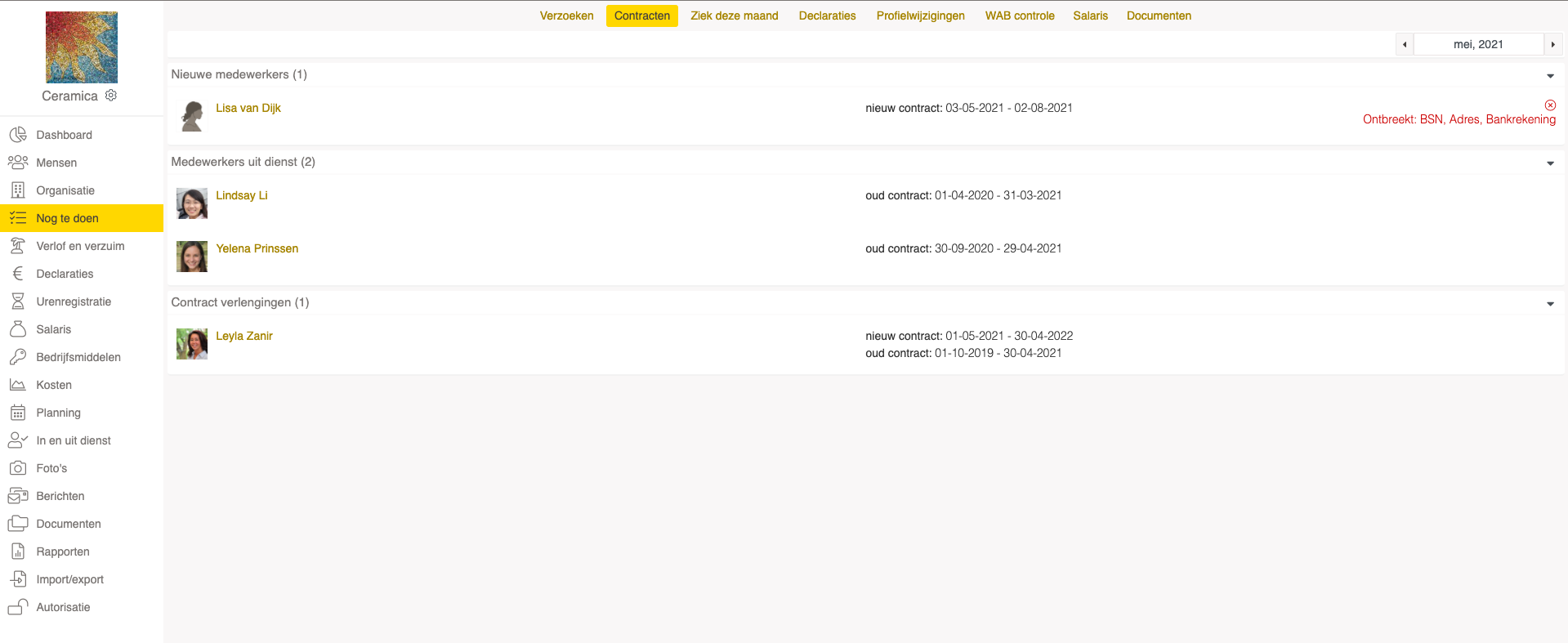This screenshot has width=1568, height=643.
Task: Click Lisa van Dijk nieuw contract dates
Action: click(x=969, y=108)
